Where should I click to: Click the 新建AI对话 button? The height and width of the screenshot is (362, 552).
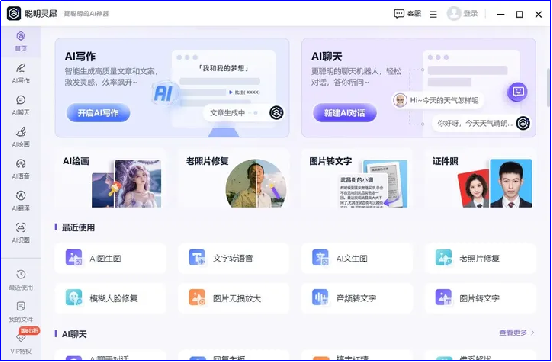[x=345, y=113]
